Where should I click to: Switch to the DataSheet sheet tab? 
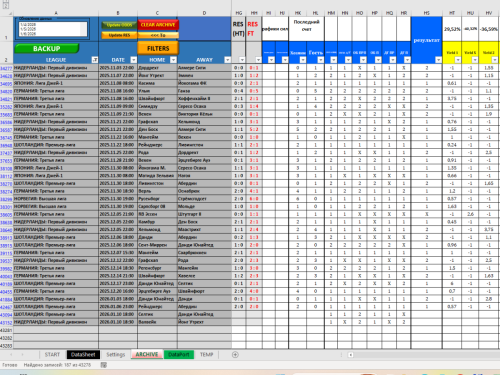[83, 354]
